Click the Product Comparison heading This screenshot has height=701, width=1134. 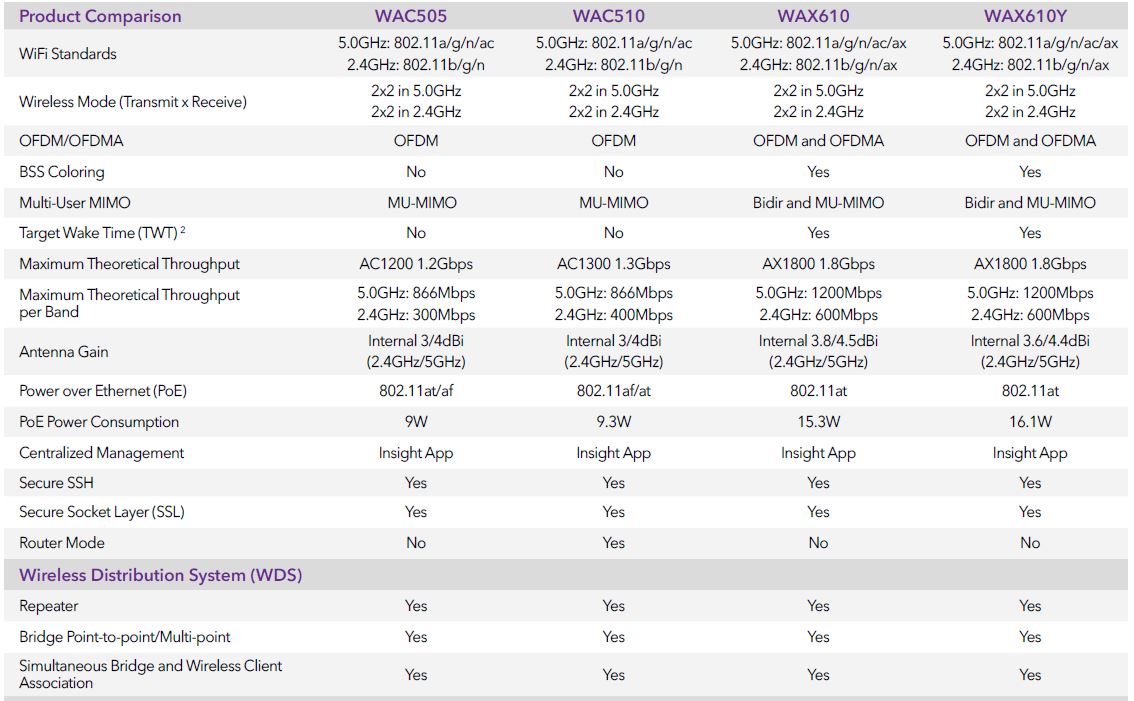click(100, 16)
